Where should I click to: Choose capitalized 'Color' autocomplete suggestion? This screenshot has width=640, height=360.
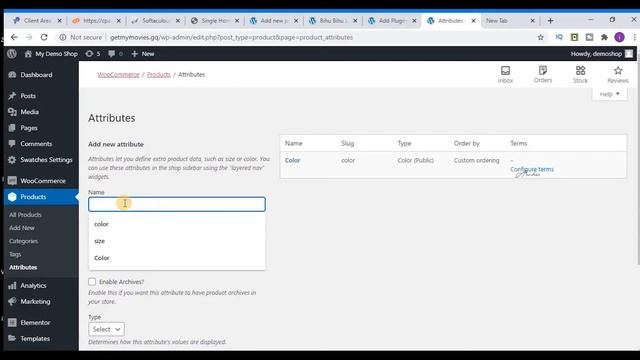pos(177,258)
